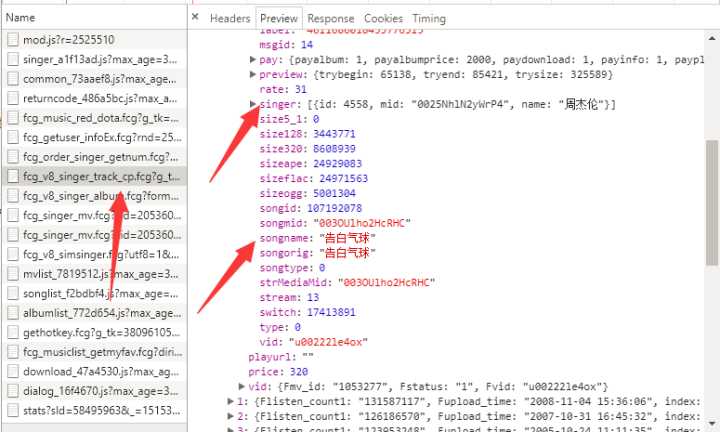
Task: Switch to the Preview tab
Action: coord(279,18)
